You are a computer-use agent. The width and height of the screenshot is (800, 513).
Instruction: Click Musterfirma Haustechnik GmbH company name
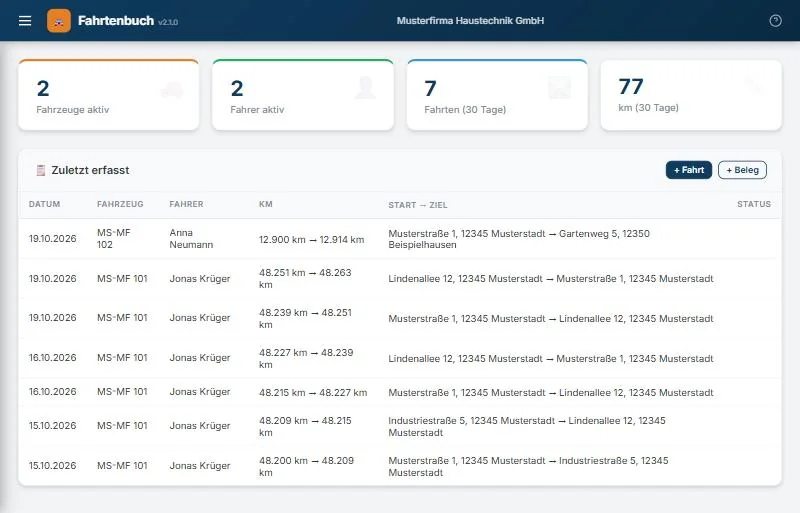coord(470,21)
